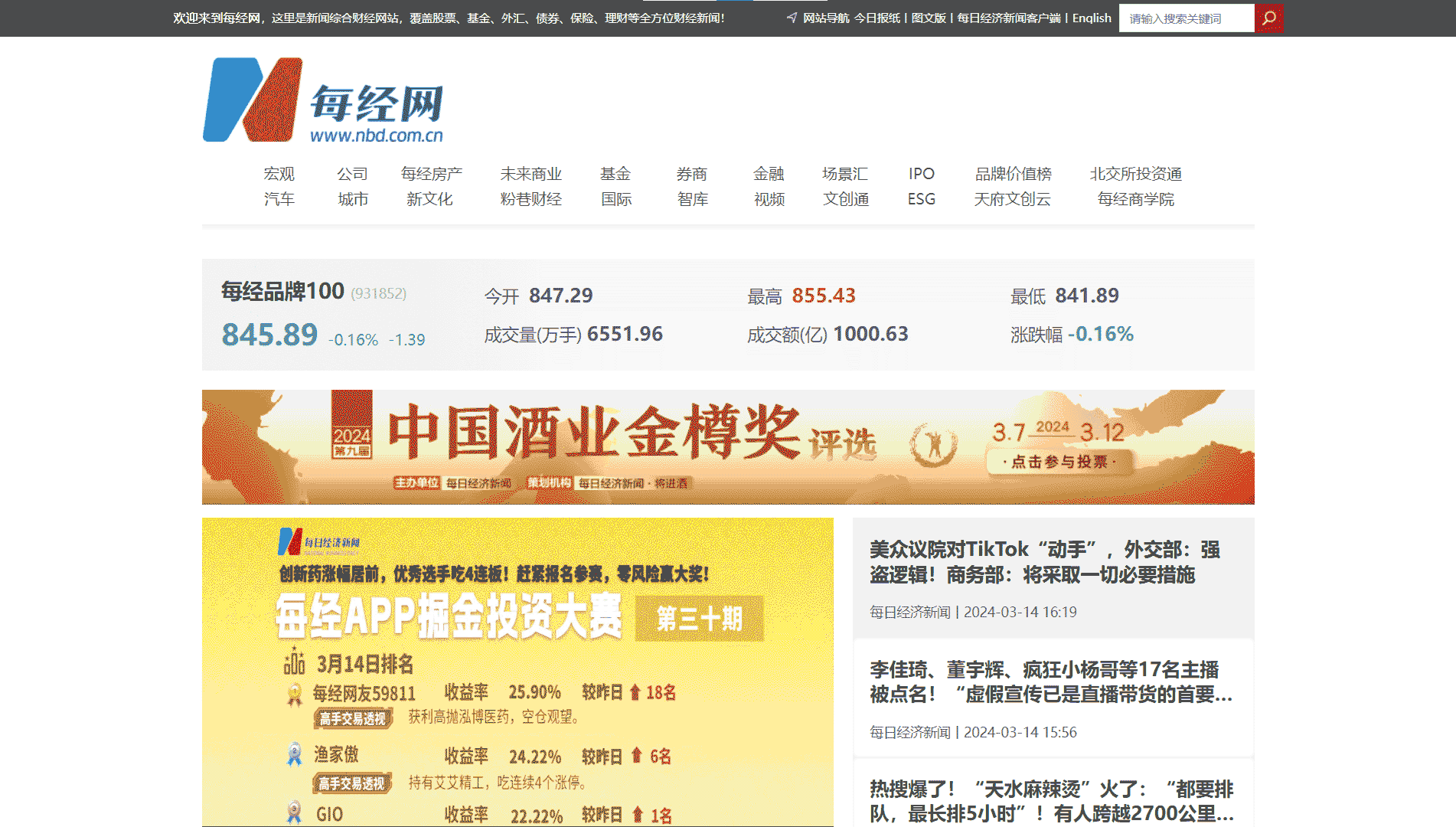The image size is (1456, 827).
Task: Open the 李佳琦、董宇辉 headline
Action: [1051, 682]
